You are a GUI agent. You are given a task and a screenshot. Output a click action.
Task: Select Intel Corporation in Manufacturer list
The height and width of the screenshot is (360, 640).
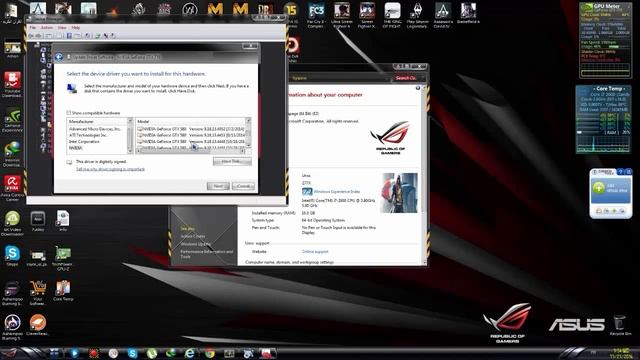(84, 142)
